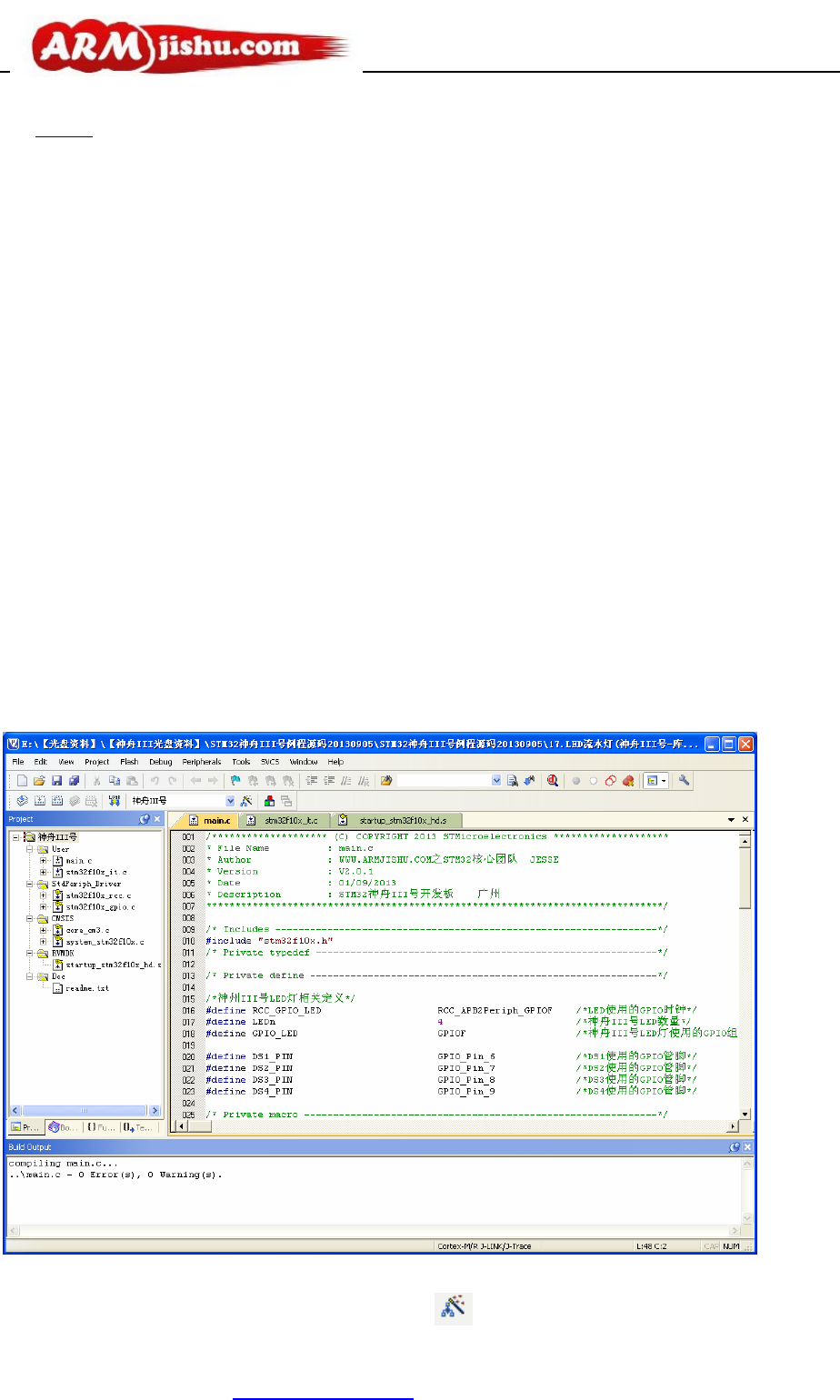Expand stm32f10x_gpio.c node

point(43,906)
